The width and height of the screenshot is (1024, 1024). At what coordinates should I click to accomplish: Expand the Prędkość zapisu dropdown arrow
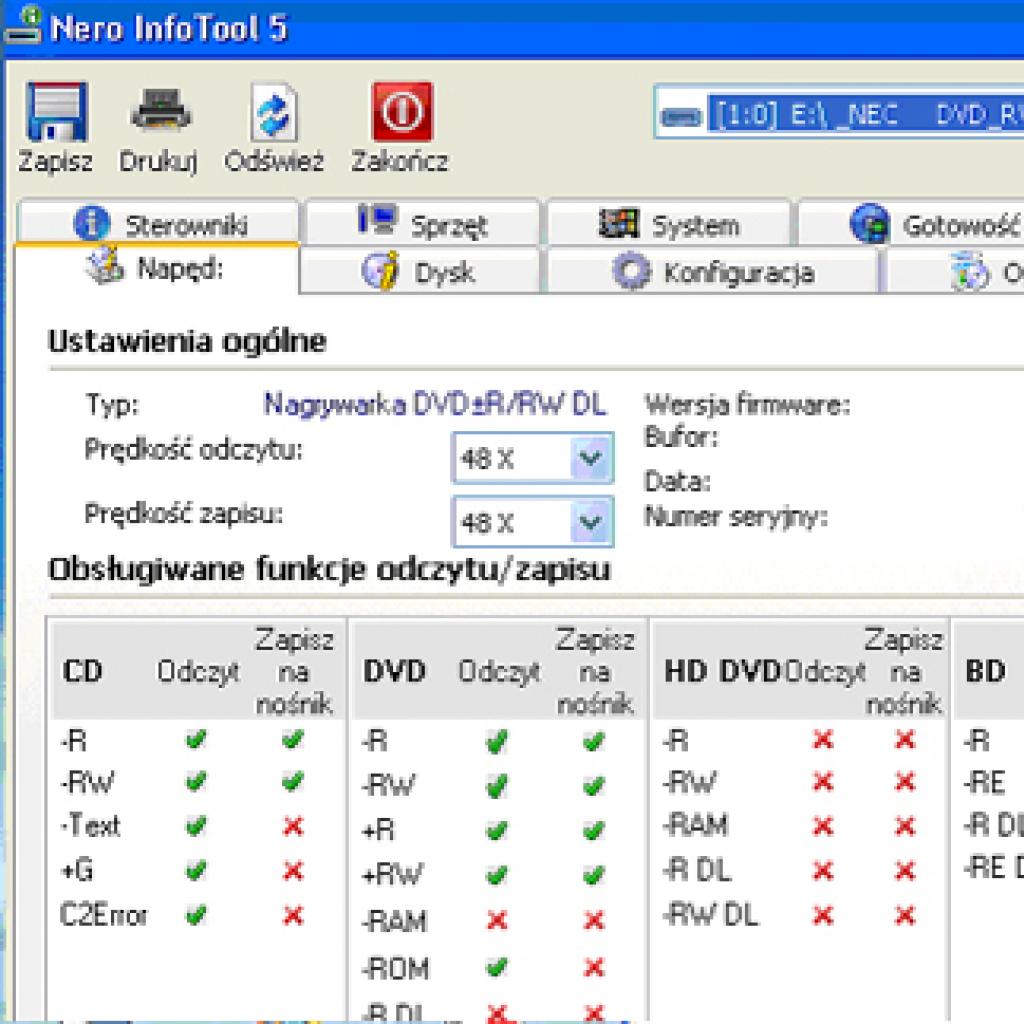591,522
